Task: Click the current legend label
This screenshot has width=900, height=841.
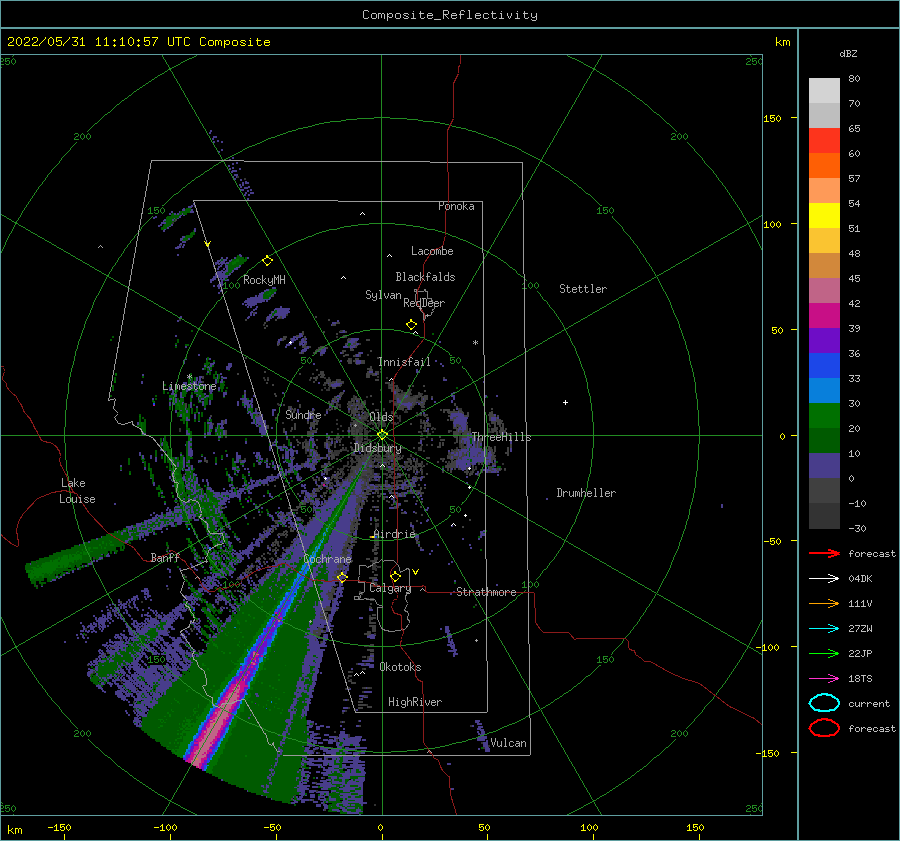Action: (869, 704)
